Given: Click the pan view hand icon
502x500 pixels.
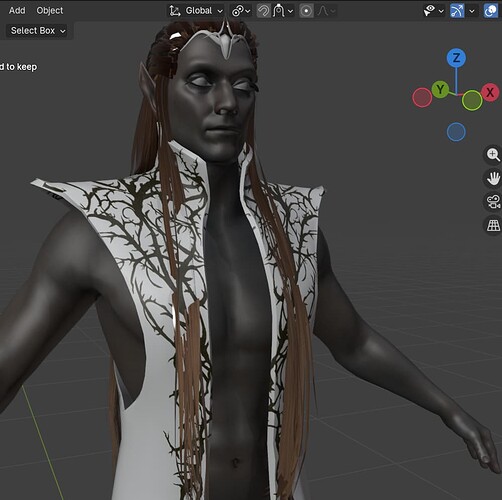Looking at the screenshot, I should tap(493, 178).
